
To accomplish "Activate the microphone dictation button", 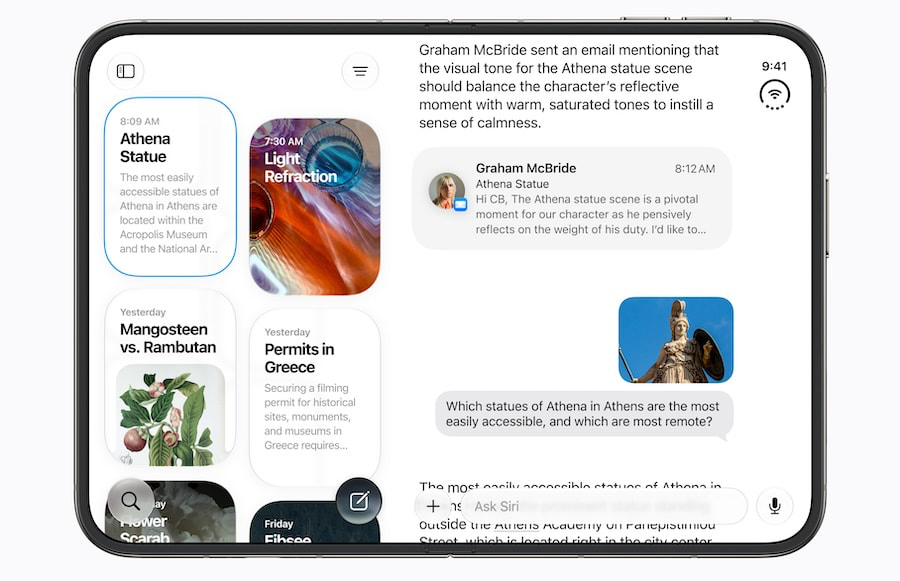I will 774,506.
